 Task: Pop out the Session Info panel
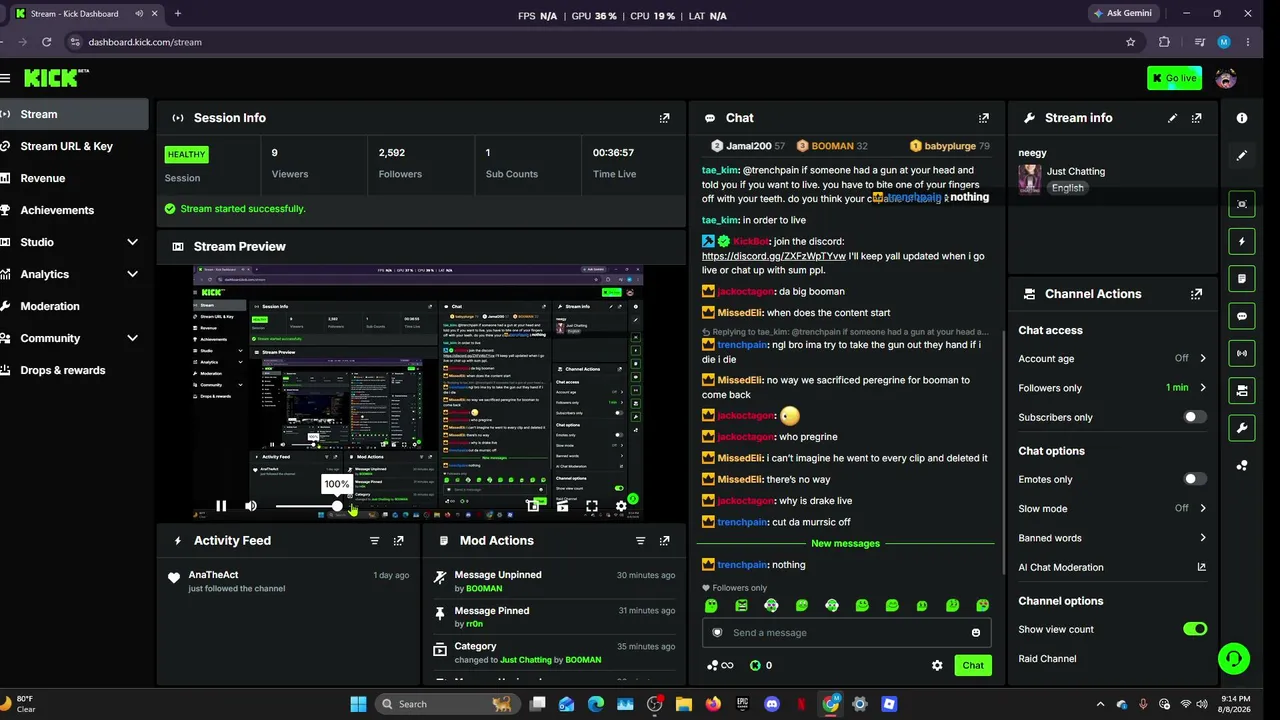[x=664, y=118]
